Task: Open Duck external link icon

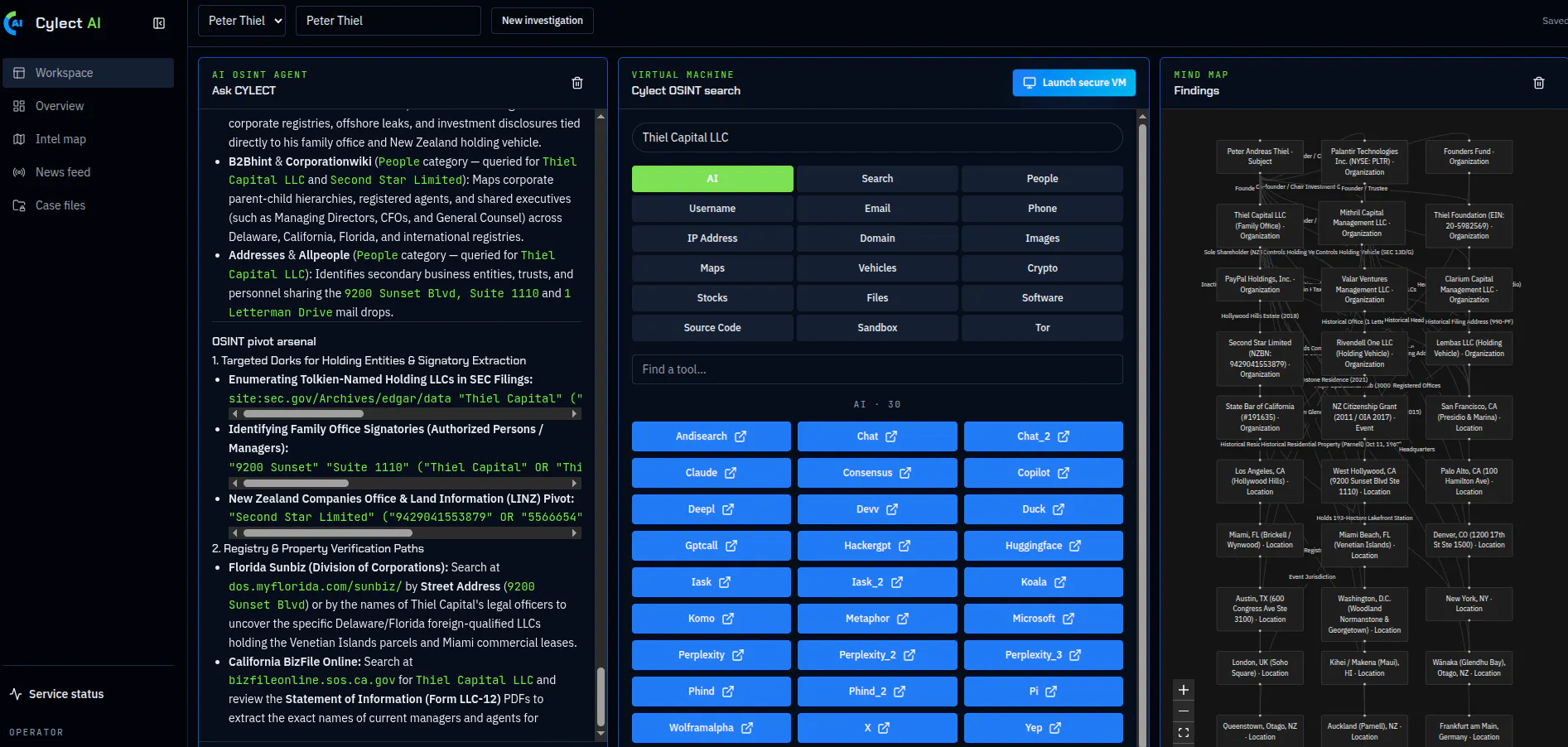Action: (1059, 509)
